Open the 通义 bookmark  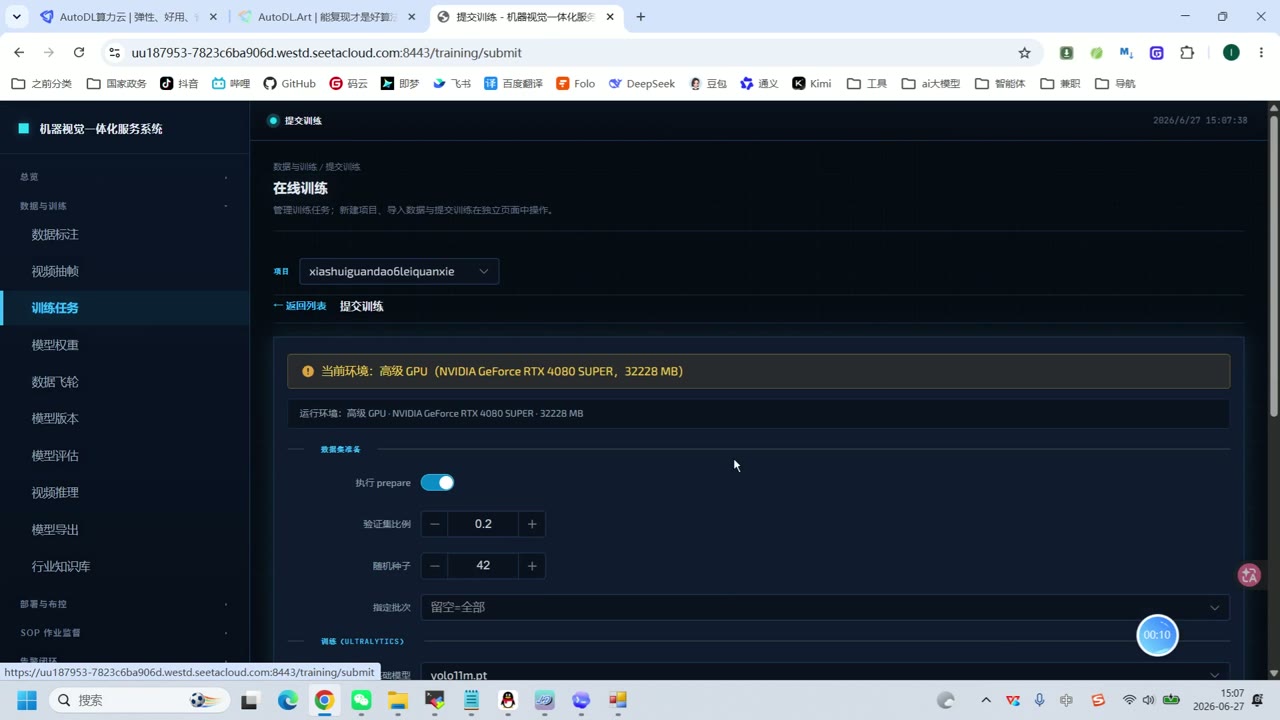(759, 83)
